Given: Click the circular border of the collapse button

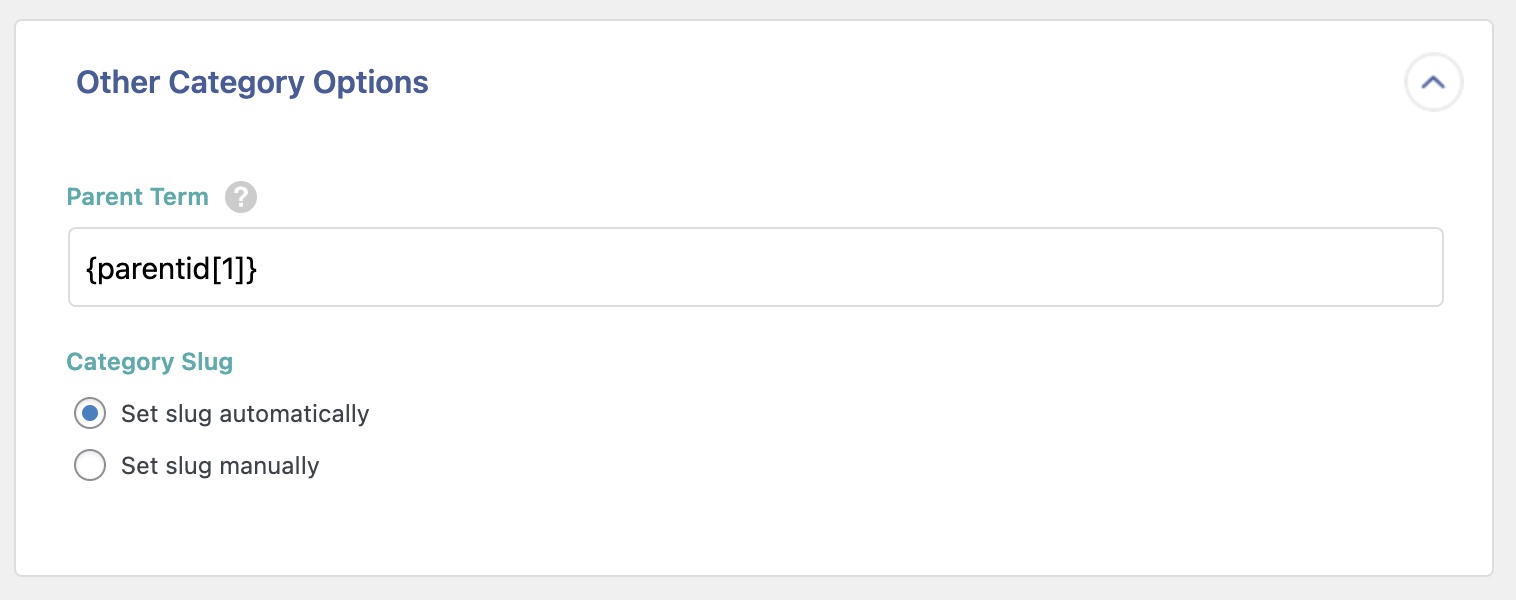Looking at the screenshot, I should click(1410, 70).
